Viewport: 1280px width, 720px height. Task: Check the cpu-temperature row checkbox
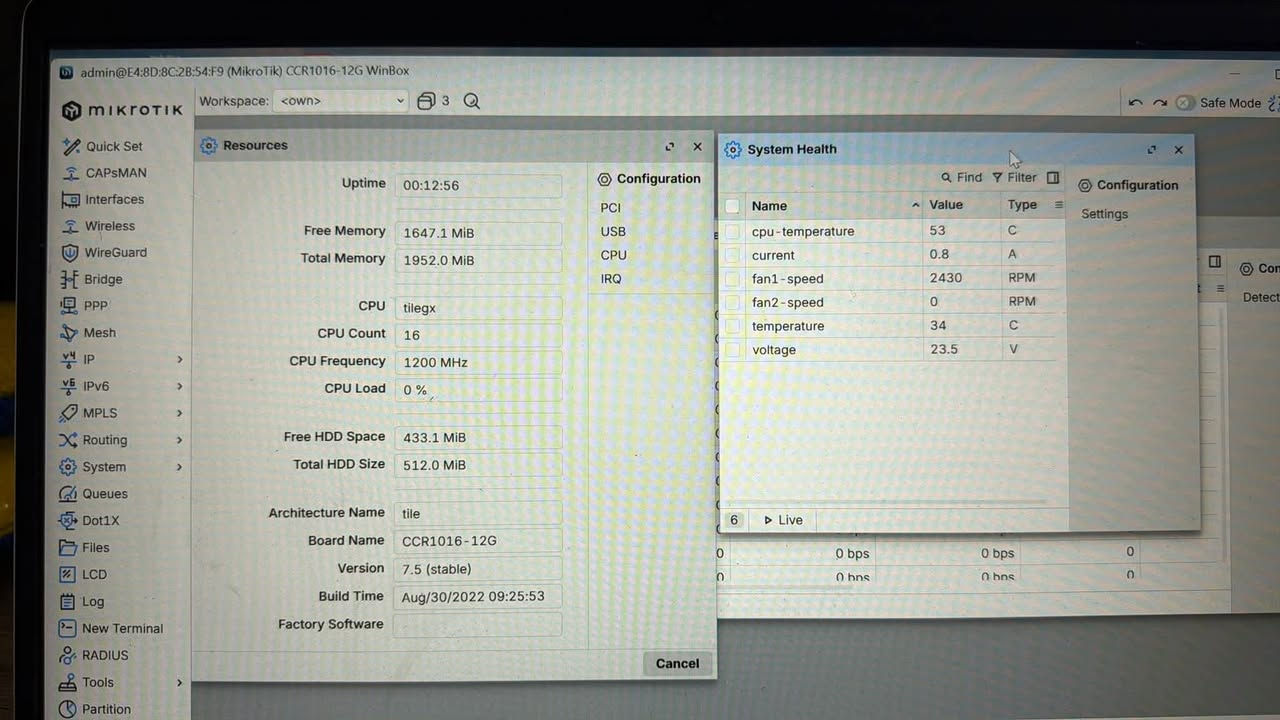(733, 231)
